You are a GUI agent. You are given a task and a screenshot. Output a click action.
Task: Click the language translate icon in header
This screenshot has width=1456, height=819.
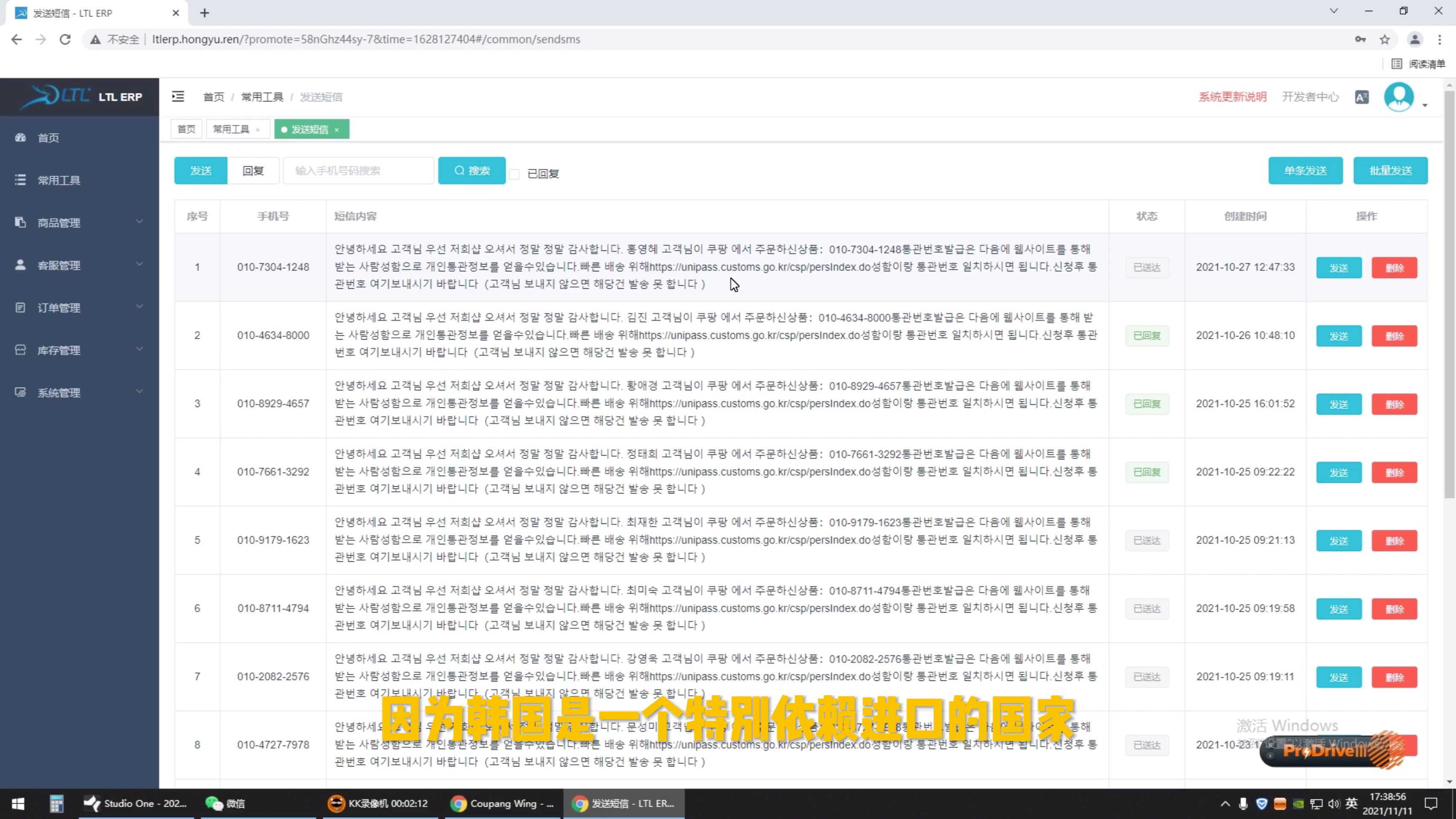(1362, 97)
